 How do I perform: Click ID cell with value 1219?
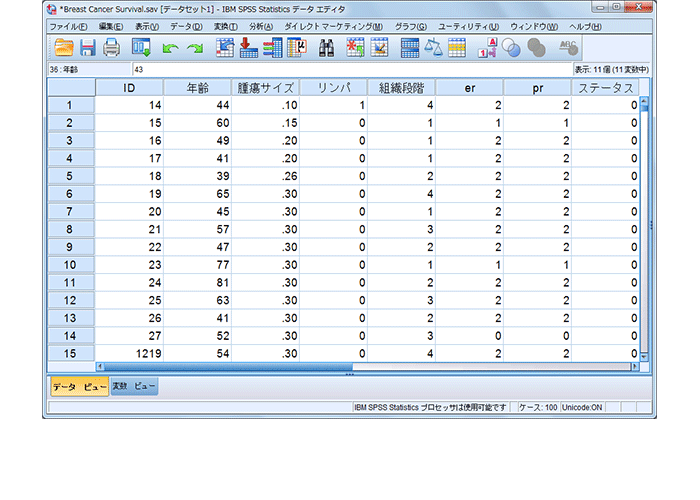coord(129,354)
